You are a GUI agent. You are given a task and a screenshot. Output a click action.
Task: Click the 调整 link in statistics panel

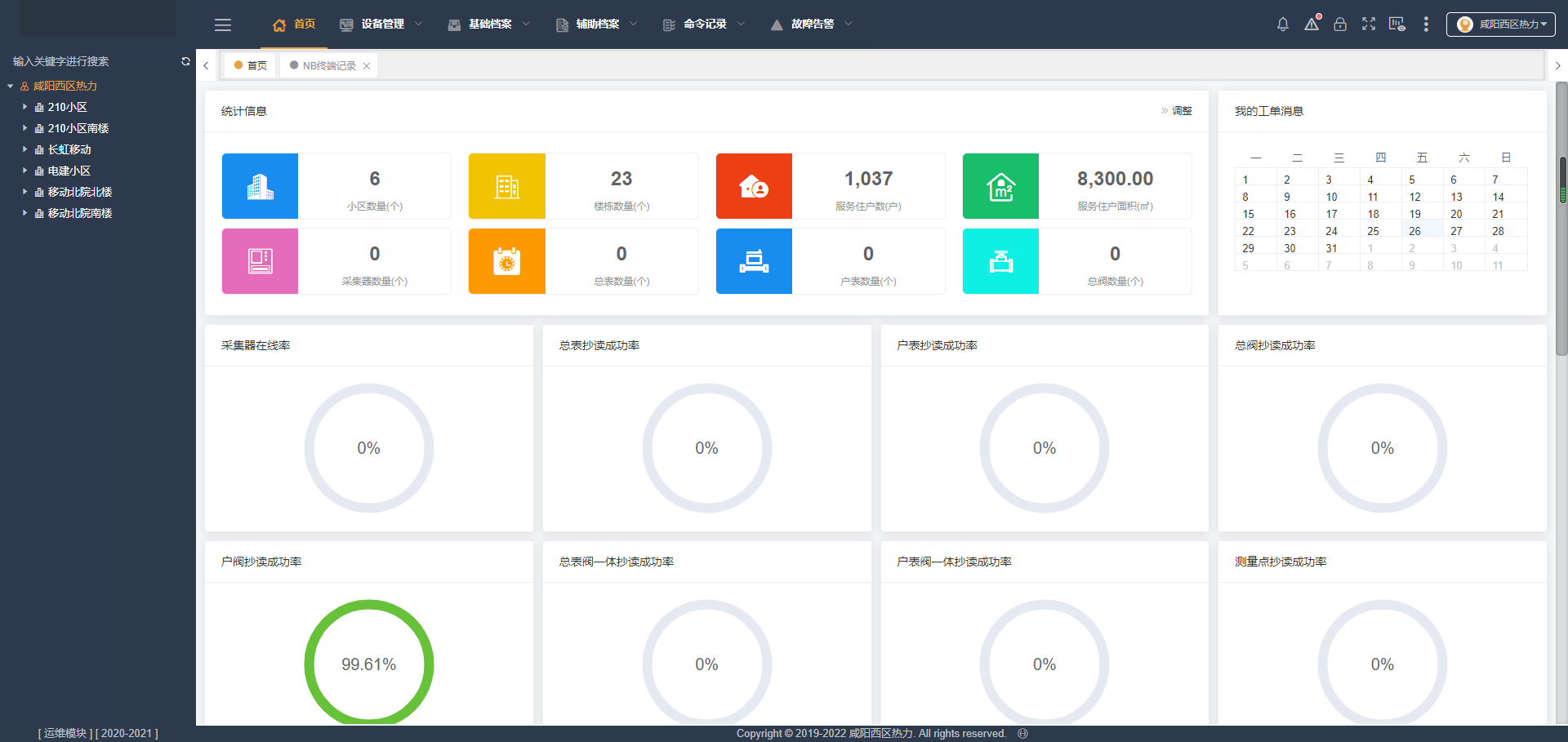pos(1181,111)
